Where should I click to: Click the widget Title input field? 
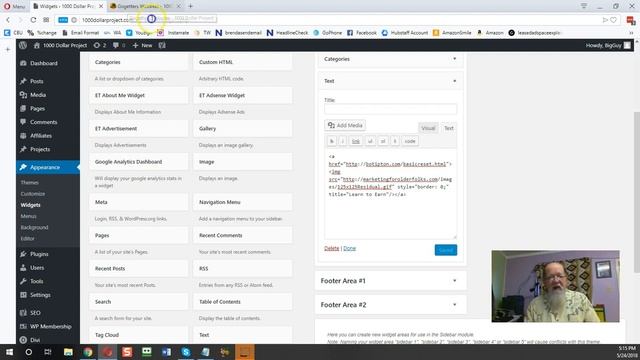[390, 109]
